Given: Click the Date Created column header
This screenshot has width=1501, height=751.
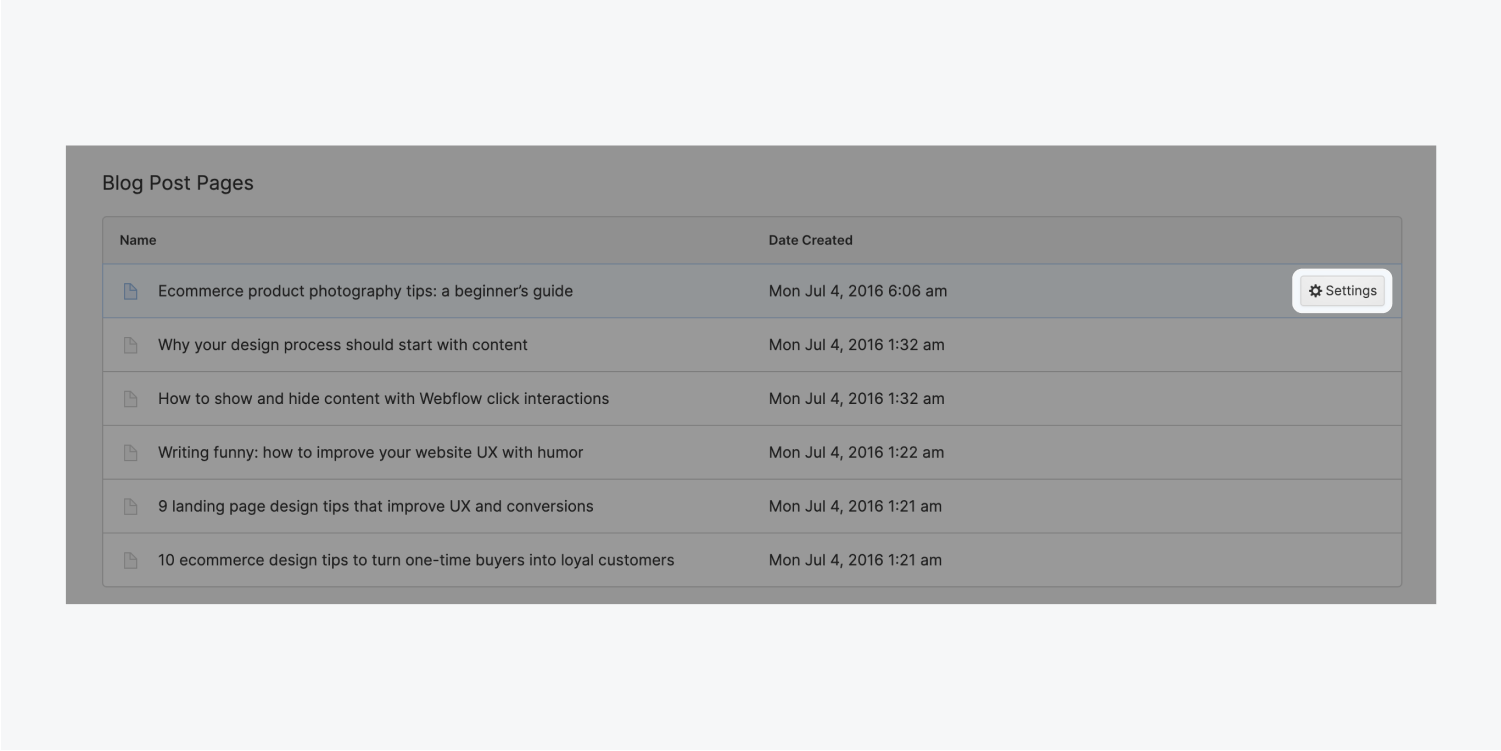Looking at the screenshot, I should pyautogui.click(x=810, y=240).
